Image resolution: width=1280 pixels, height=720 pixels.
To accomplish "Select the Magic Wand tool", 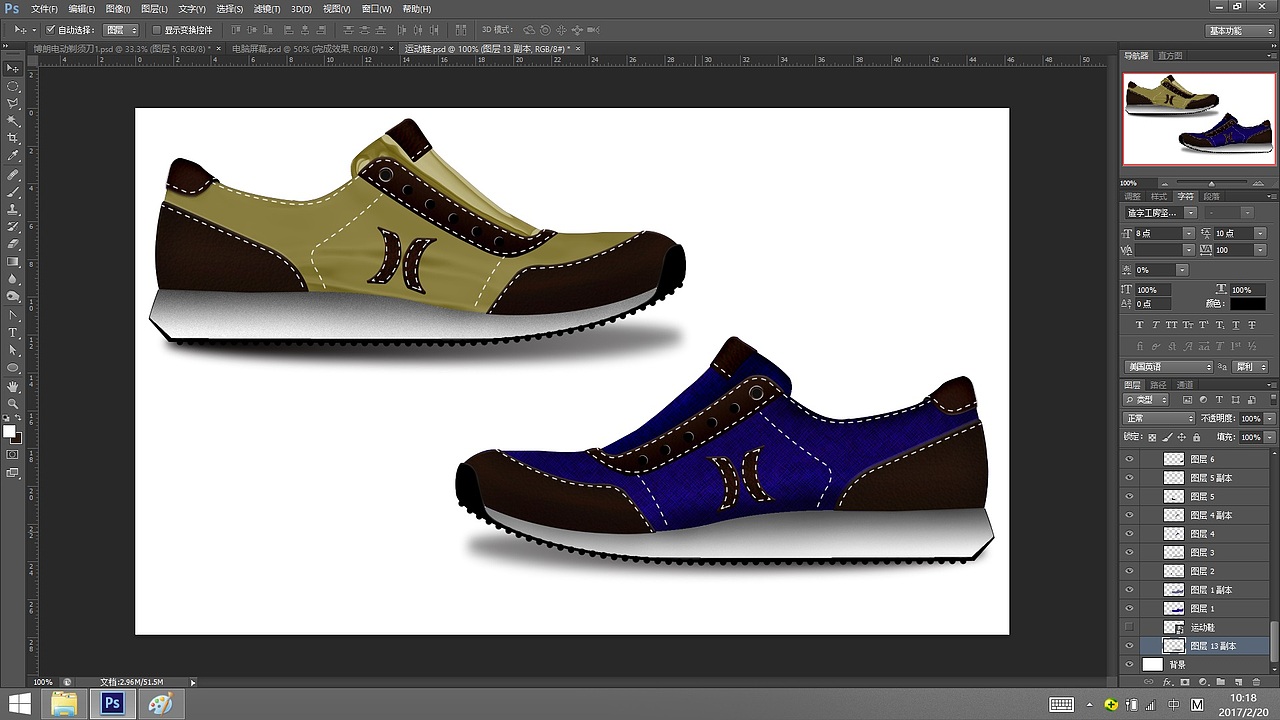I will pos(13,121).
